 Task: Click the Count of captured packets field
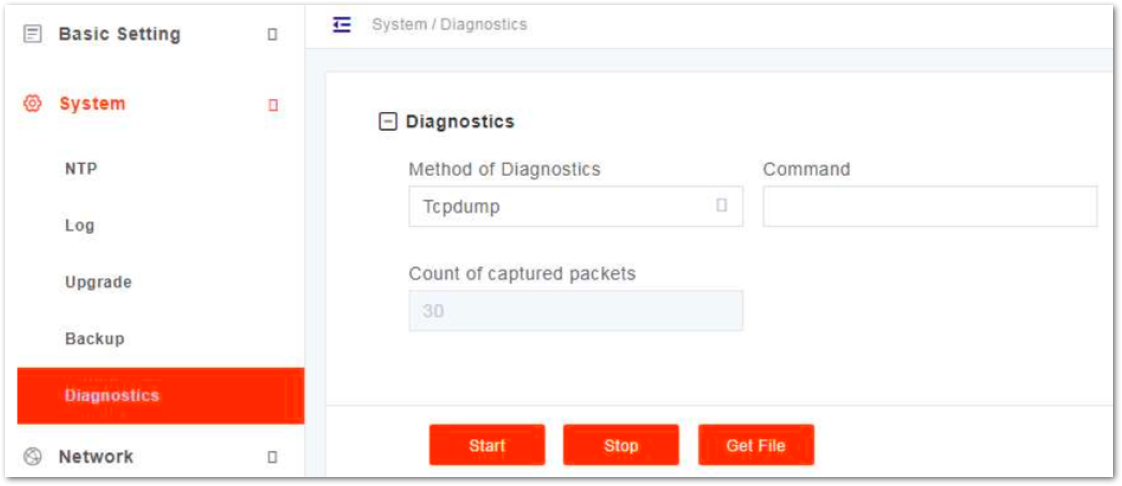[x=576, y=311]
